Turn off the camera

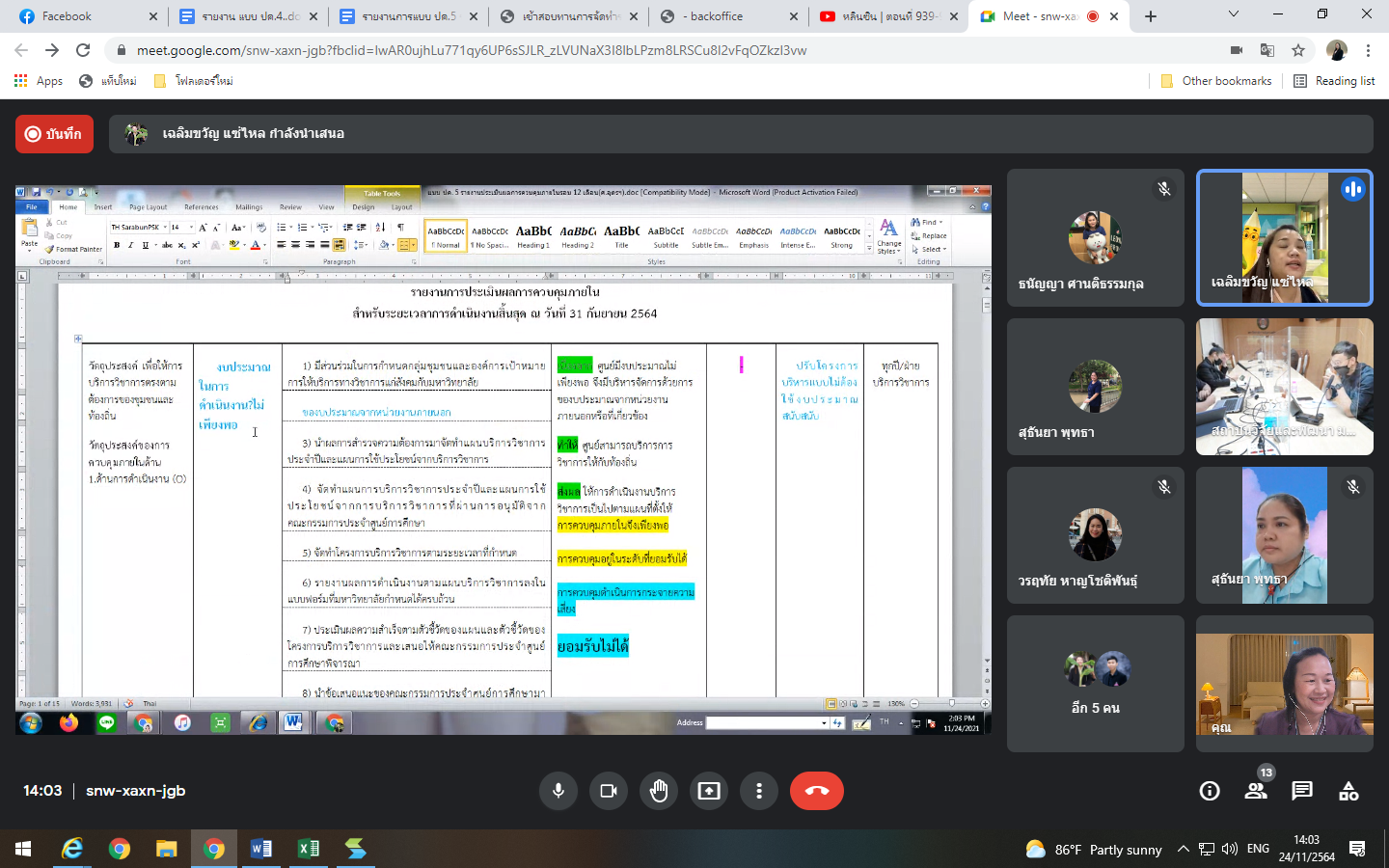(609, 791)
